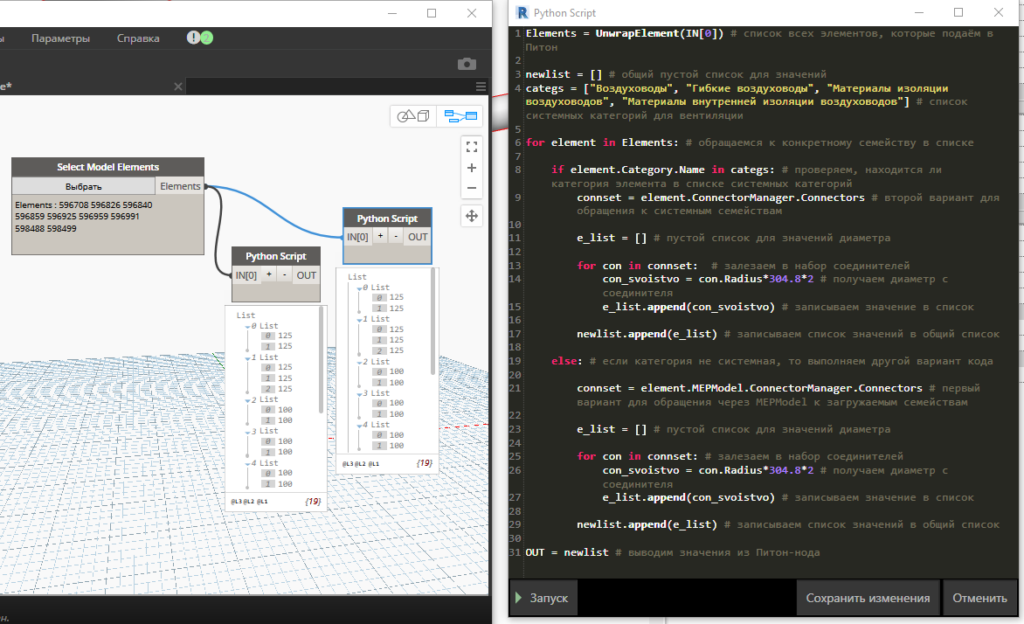This screenshot has width=1024, height=624.
Task: Open the hamburger menu beside workspace tabs
Action: (x=481, y=86)
